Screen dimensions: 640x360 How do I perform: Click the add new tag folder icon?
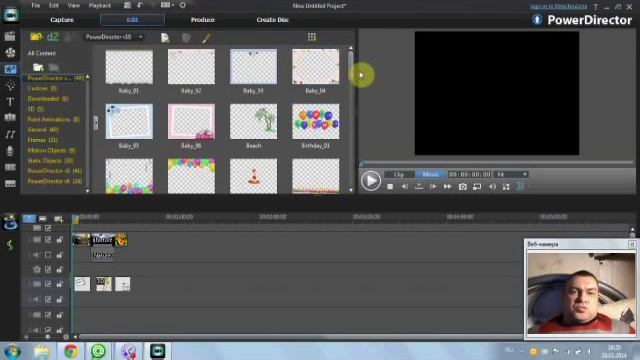(38, 67)
